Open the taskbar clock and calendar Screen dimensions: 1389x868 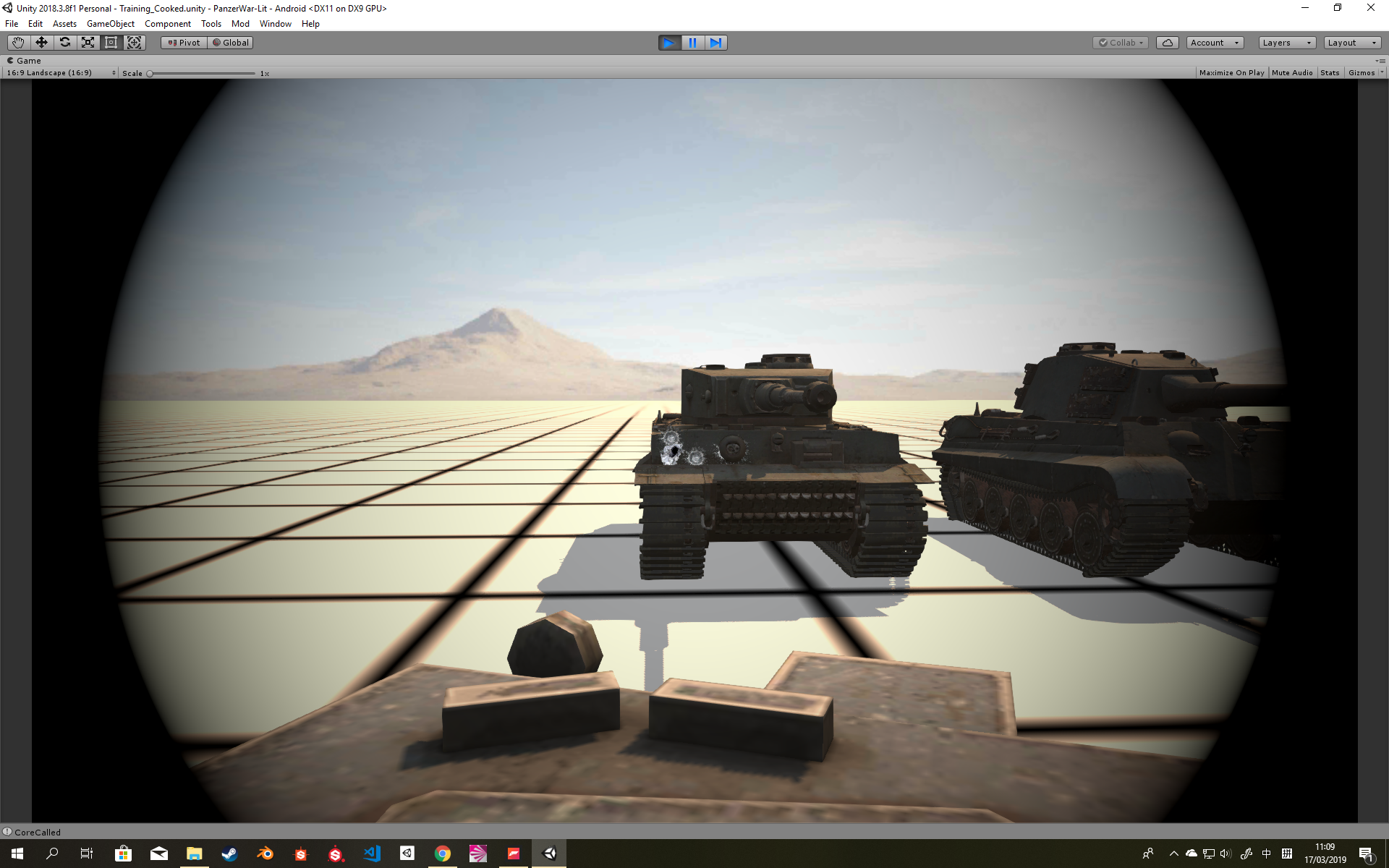(x=1325, y=854)
